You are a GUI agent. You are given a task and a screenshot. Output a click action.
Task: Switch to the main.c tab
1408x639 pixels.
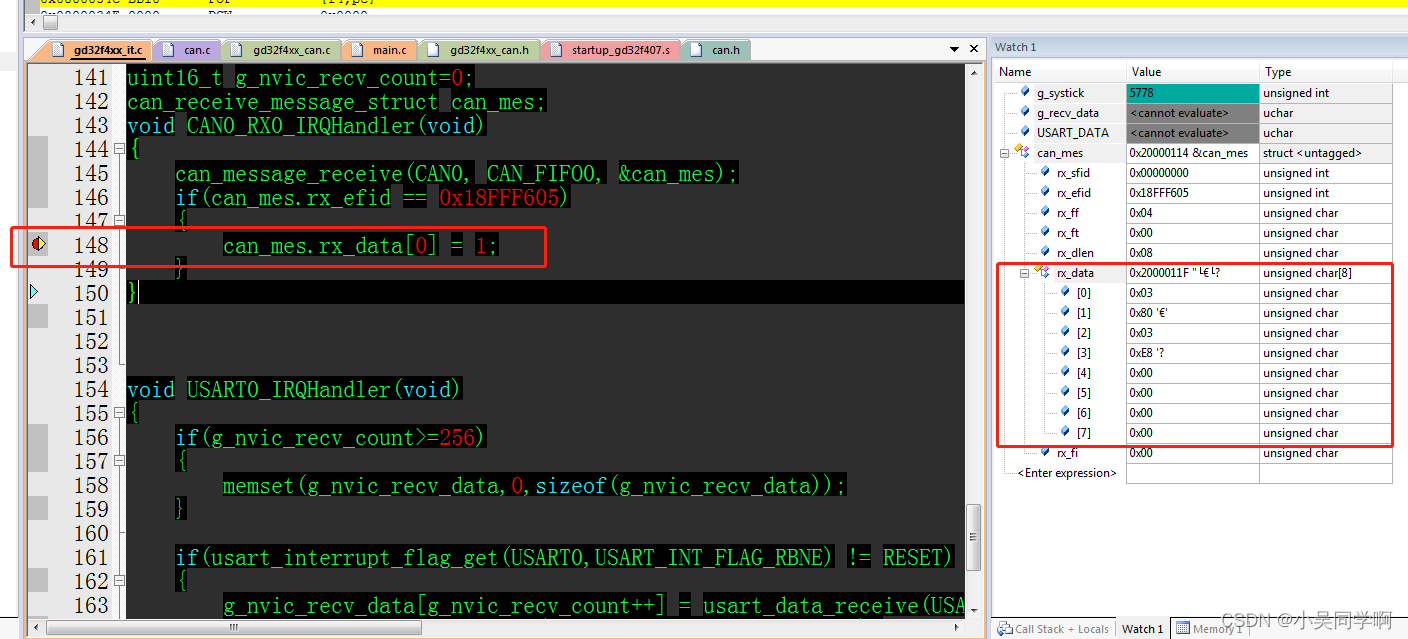380,50
